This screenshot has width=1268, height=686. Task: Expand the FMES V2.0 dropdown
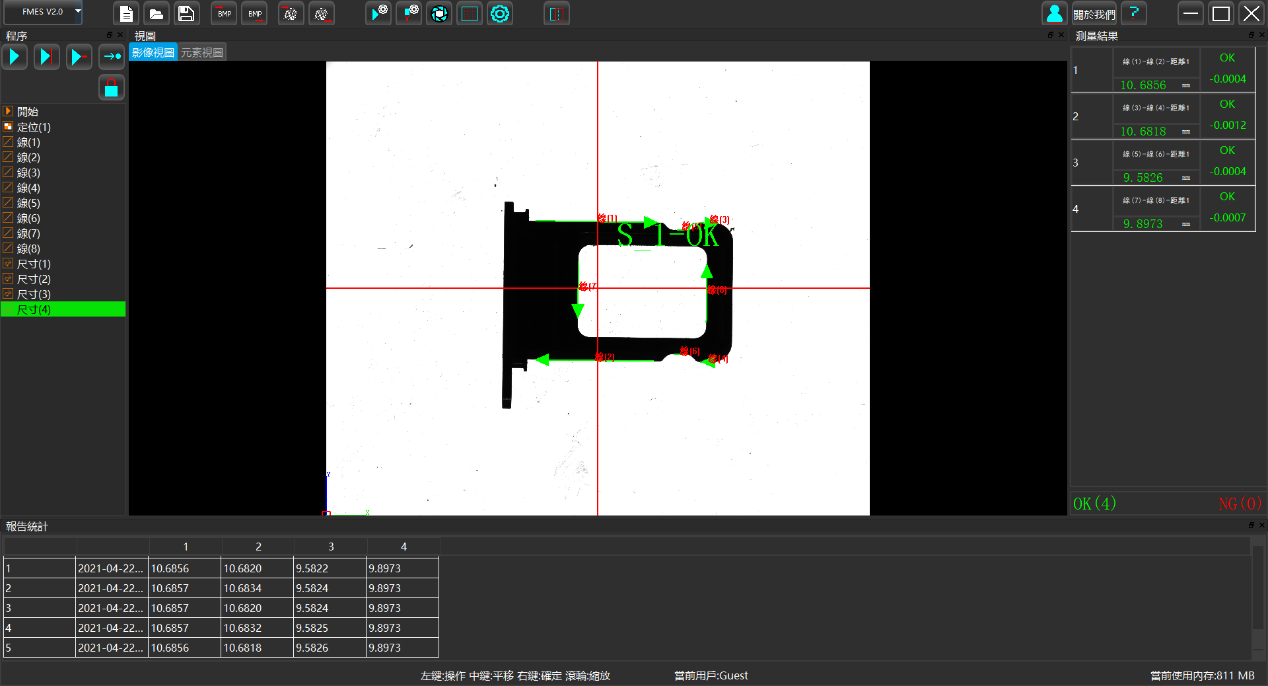click(78, 11)
